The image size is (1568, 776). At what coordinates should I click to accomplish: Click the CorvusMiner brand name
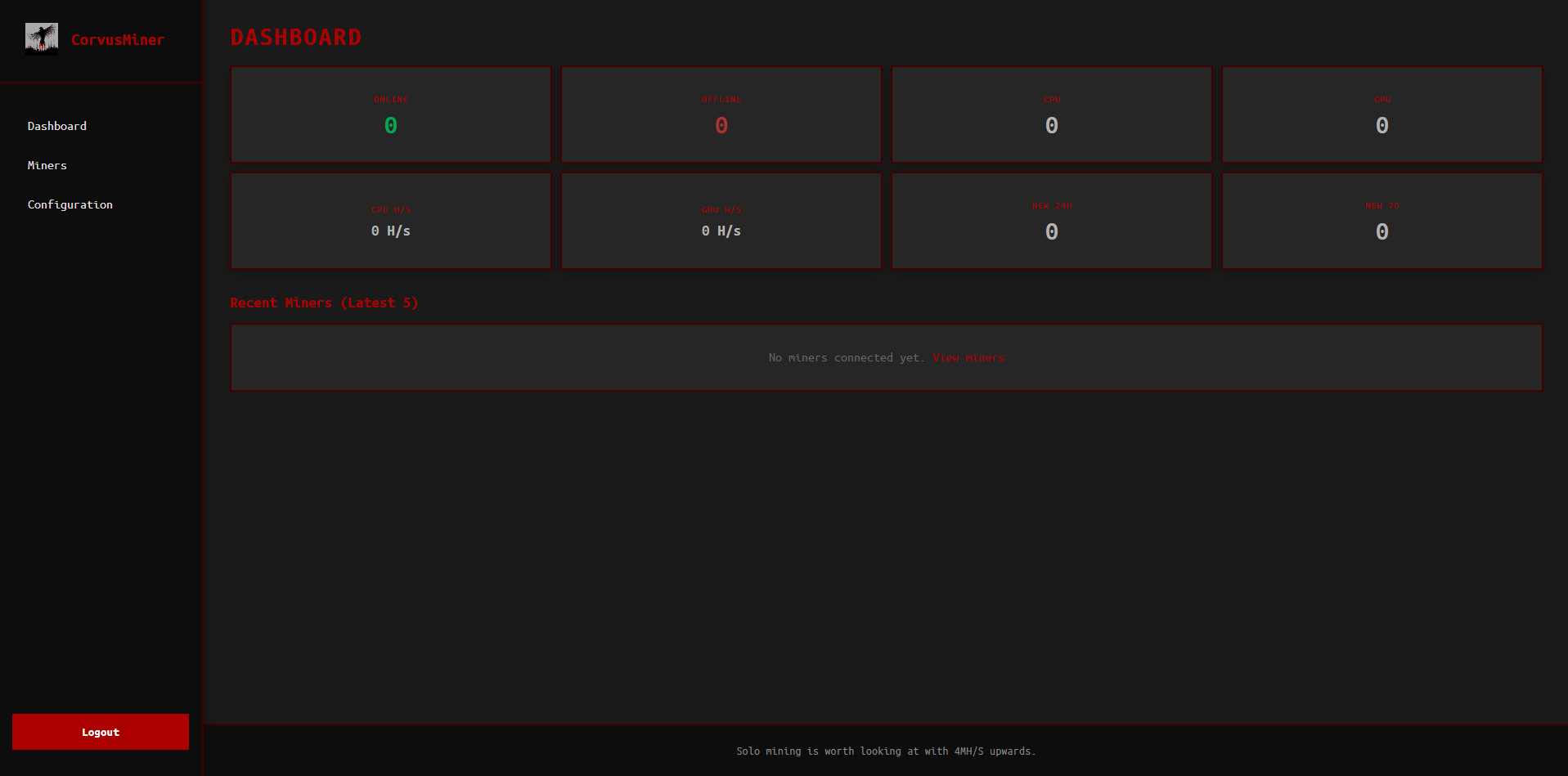[118, 39]
